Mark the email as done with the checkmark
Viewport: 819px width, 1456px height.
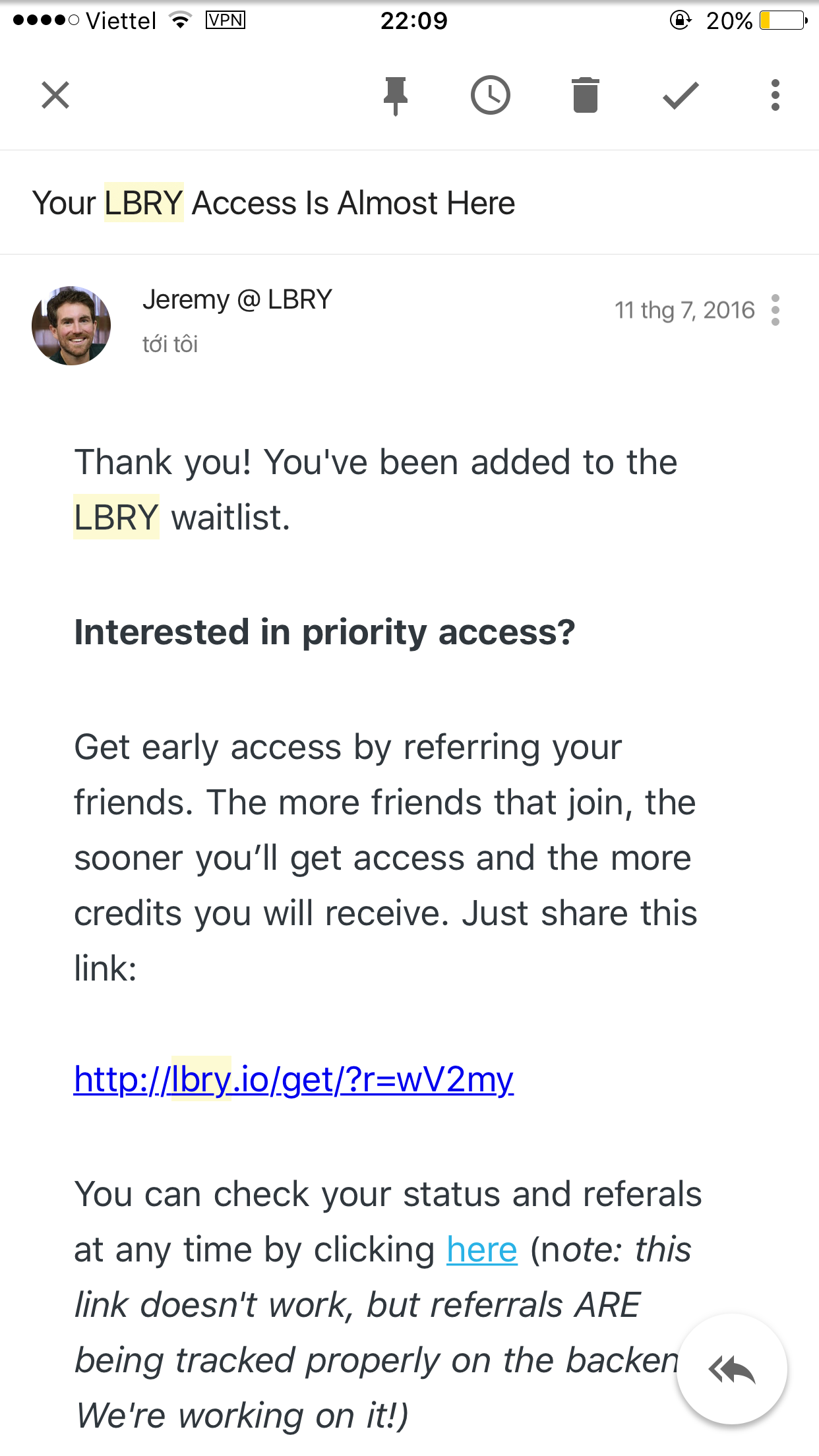coord(681,96)
